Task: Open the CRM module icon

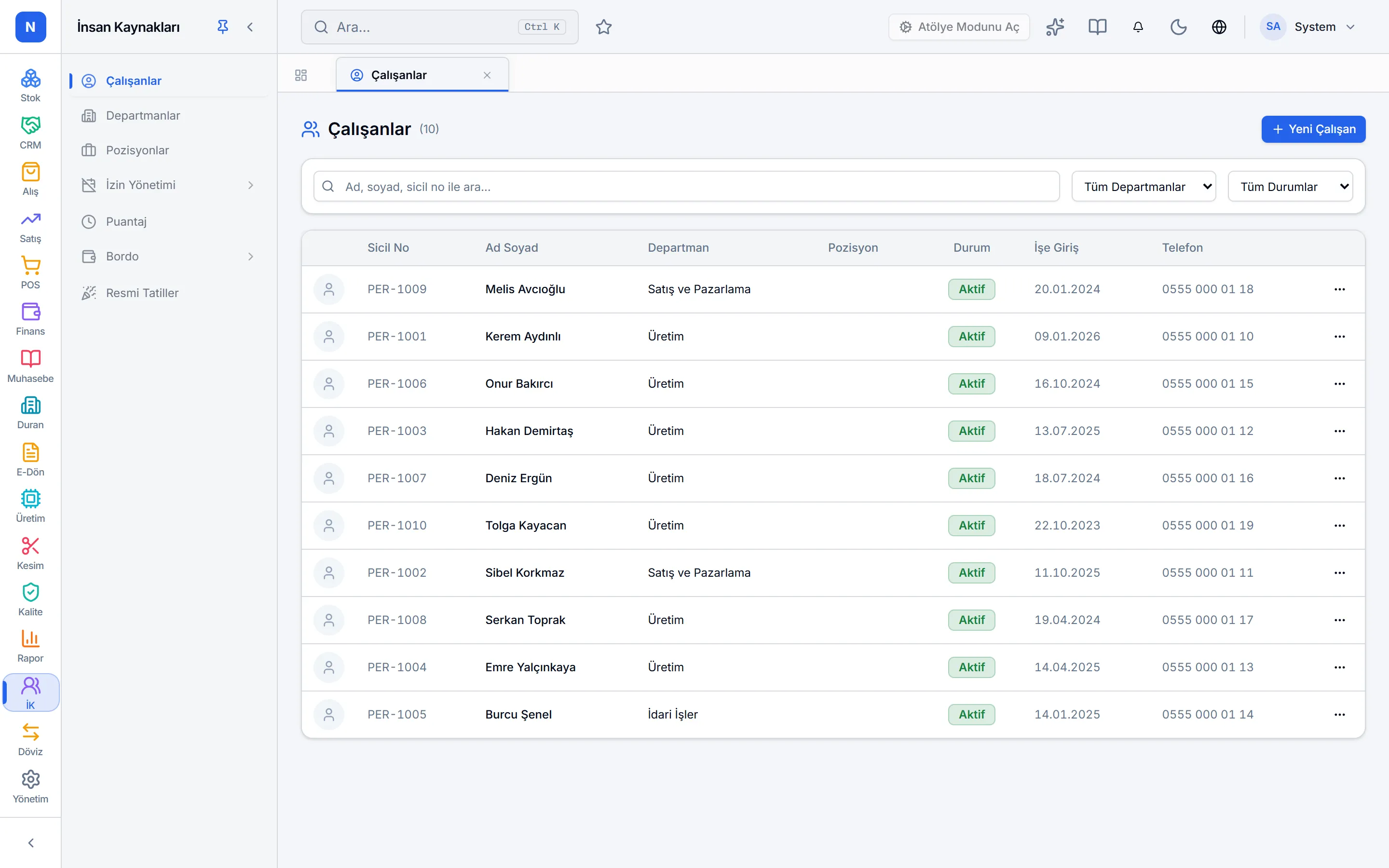Action: pos(30,133)
